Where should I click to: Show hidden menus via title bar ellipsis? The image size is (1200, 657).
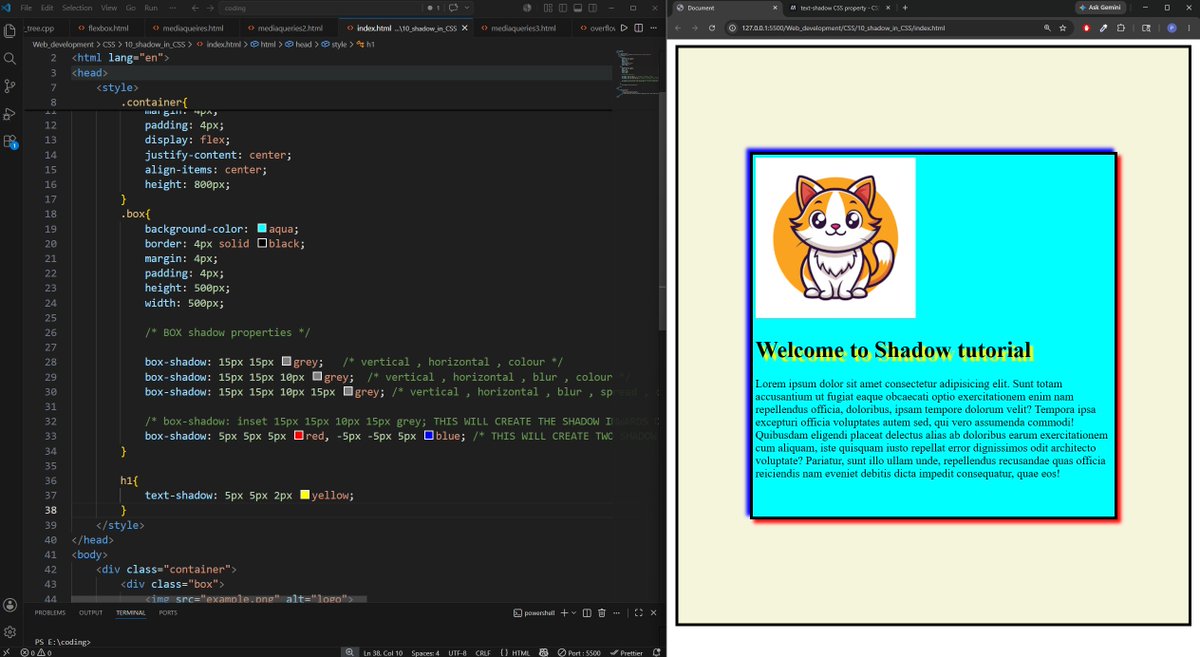click(x=173, y=7)
